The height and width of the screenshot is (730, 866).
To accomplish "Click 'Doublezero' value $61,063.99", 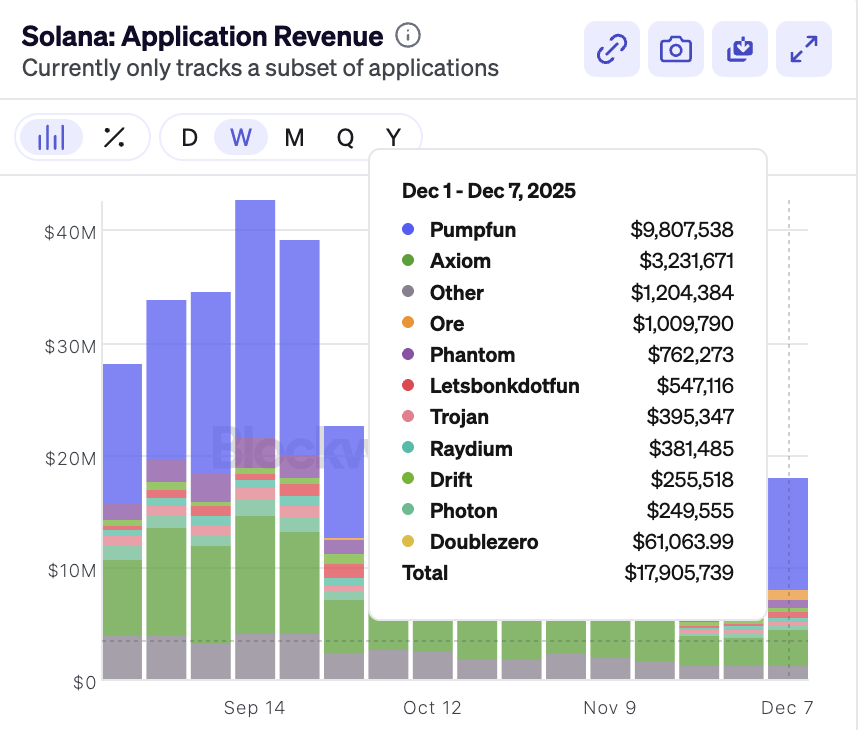I will pos(683,542).
